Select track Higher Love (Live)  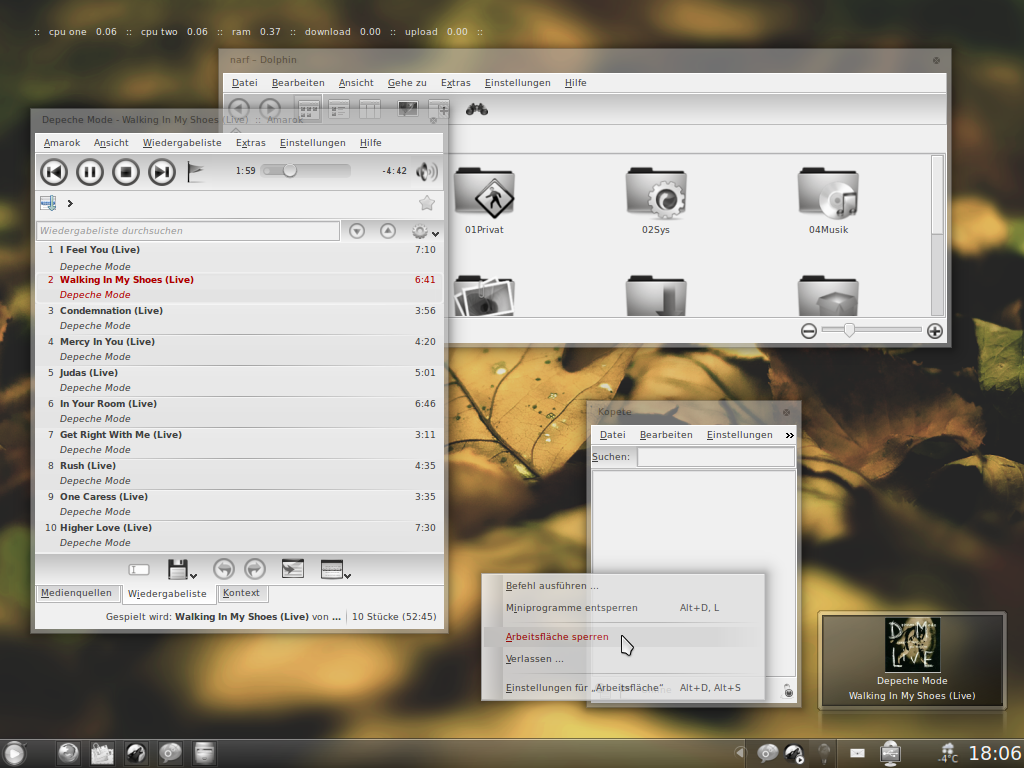(x=240, y=535)
